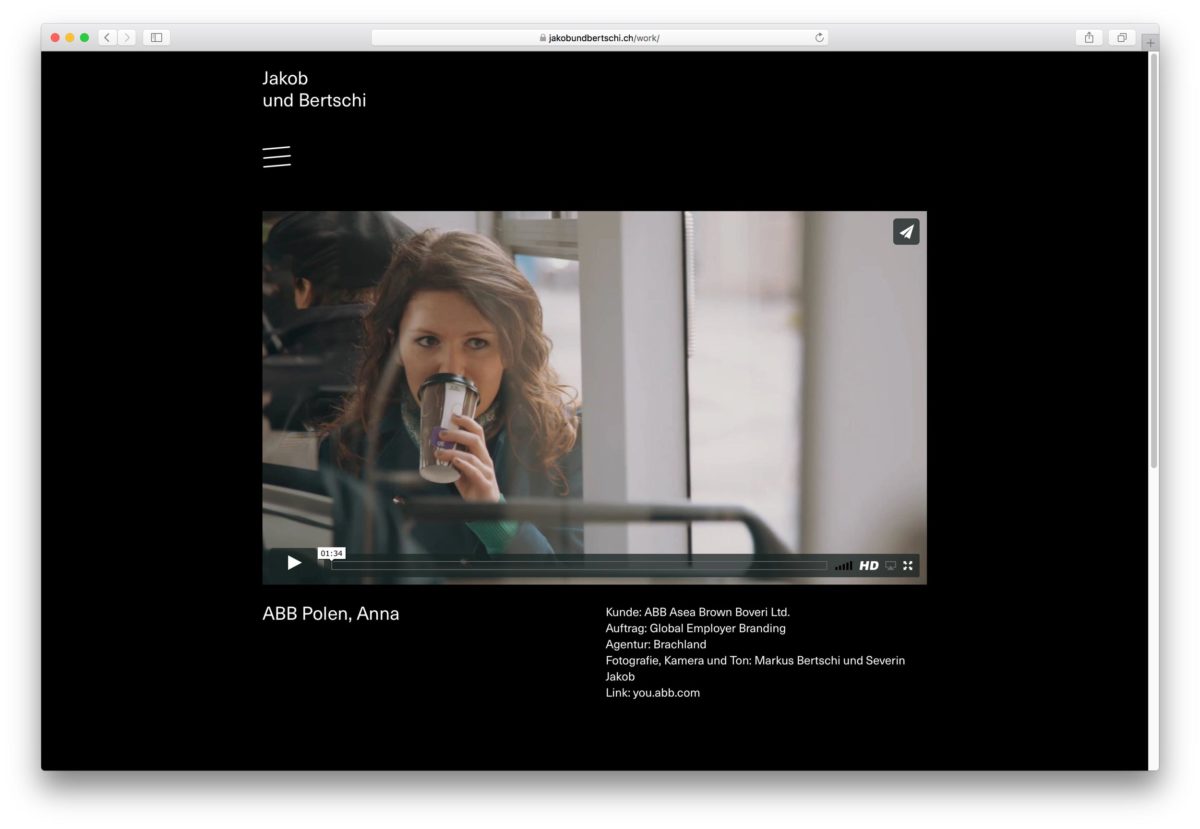Enter video fullscreen mode

tap(908, 566)
